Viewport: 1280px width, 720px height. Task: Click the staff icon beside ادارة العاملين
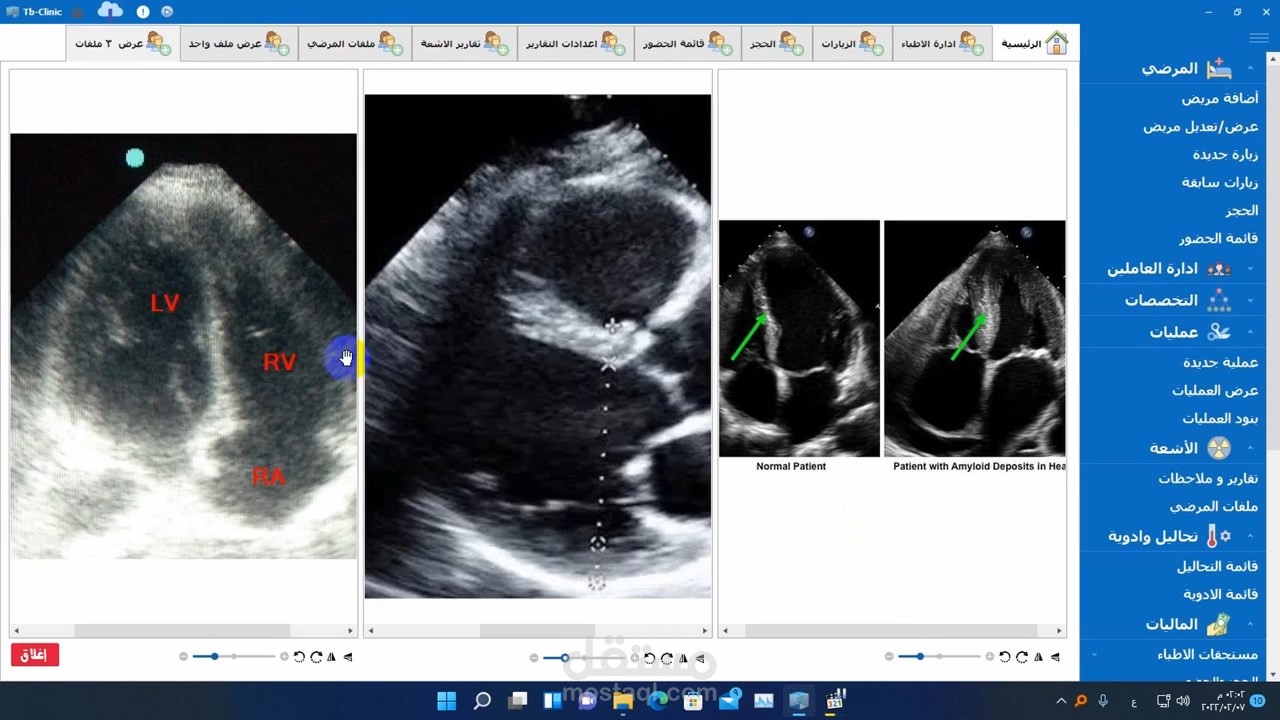(1219, 269)
